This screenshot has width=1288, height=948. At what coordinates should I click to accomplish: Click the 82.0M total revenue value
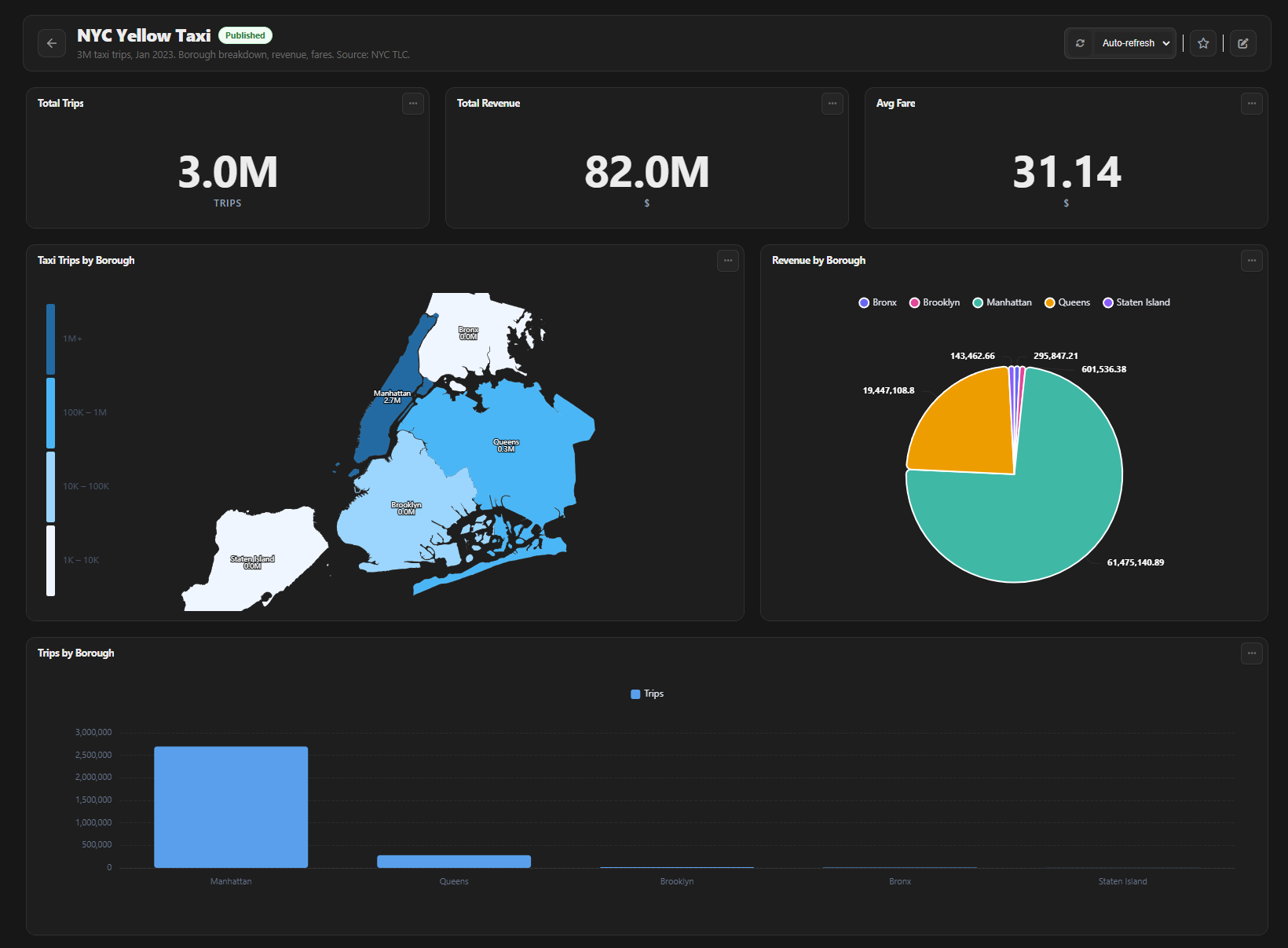(647, 172)
